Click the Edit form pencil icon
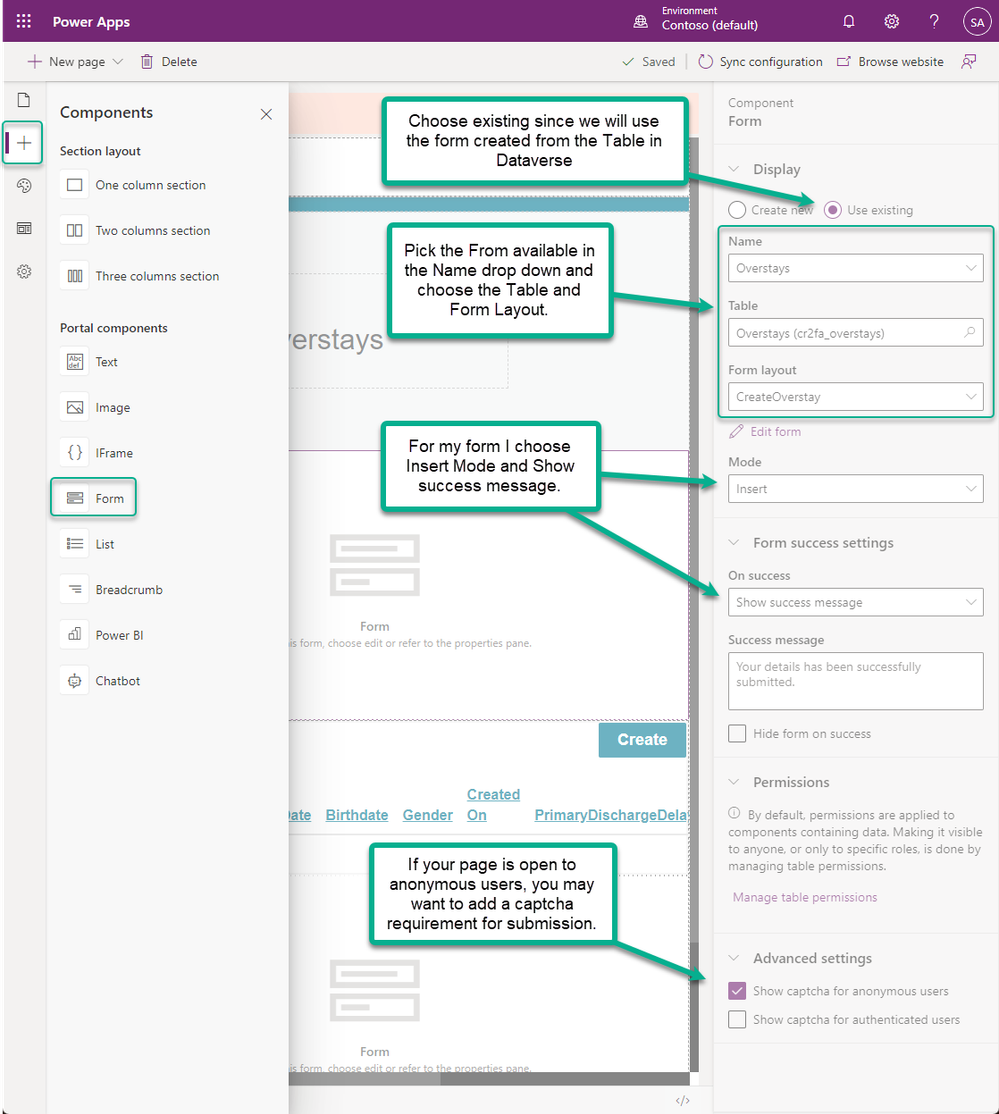999x1114 pixels. (736, 431)
